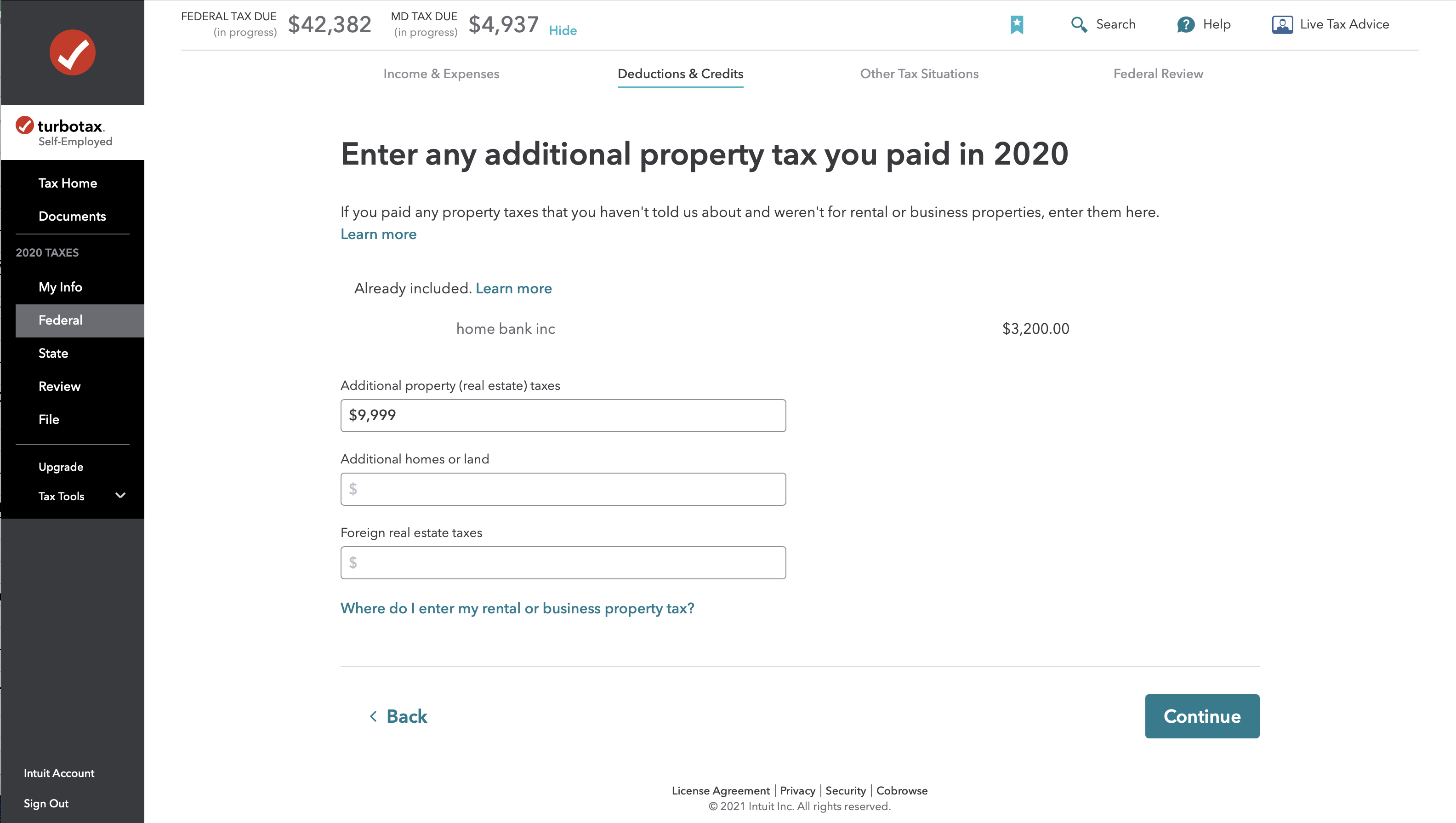The width and height of the screenshot is (1456, 823).
Task: Click the TurboTax Self-Employed logo
Action: 64,131
